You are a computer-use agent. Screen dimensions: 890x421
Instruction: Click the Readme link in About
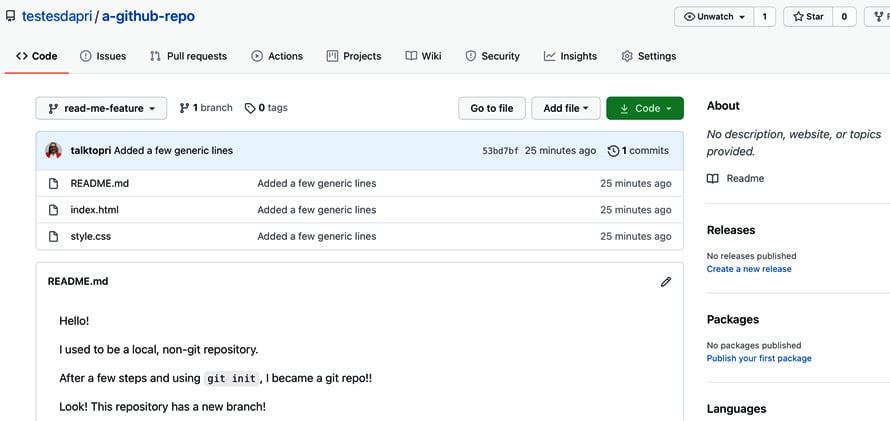(x=745, y=178)
